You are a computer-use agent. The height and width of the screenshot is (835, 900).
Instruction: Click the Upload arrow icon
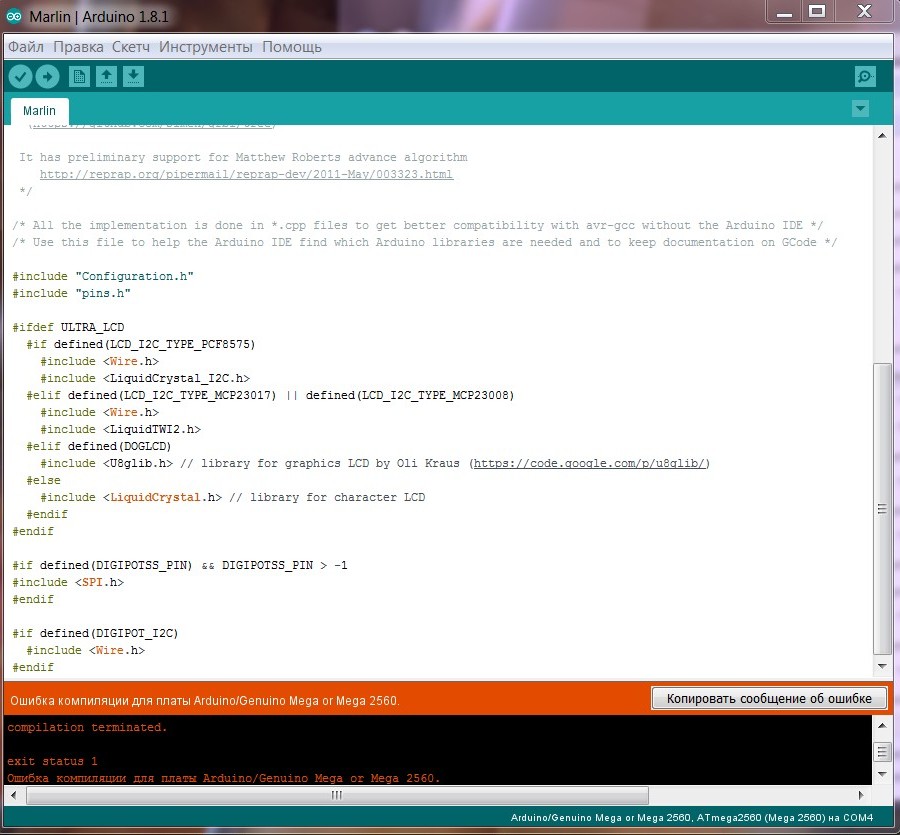click(x=47, y=77)
